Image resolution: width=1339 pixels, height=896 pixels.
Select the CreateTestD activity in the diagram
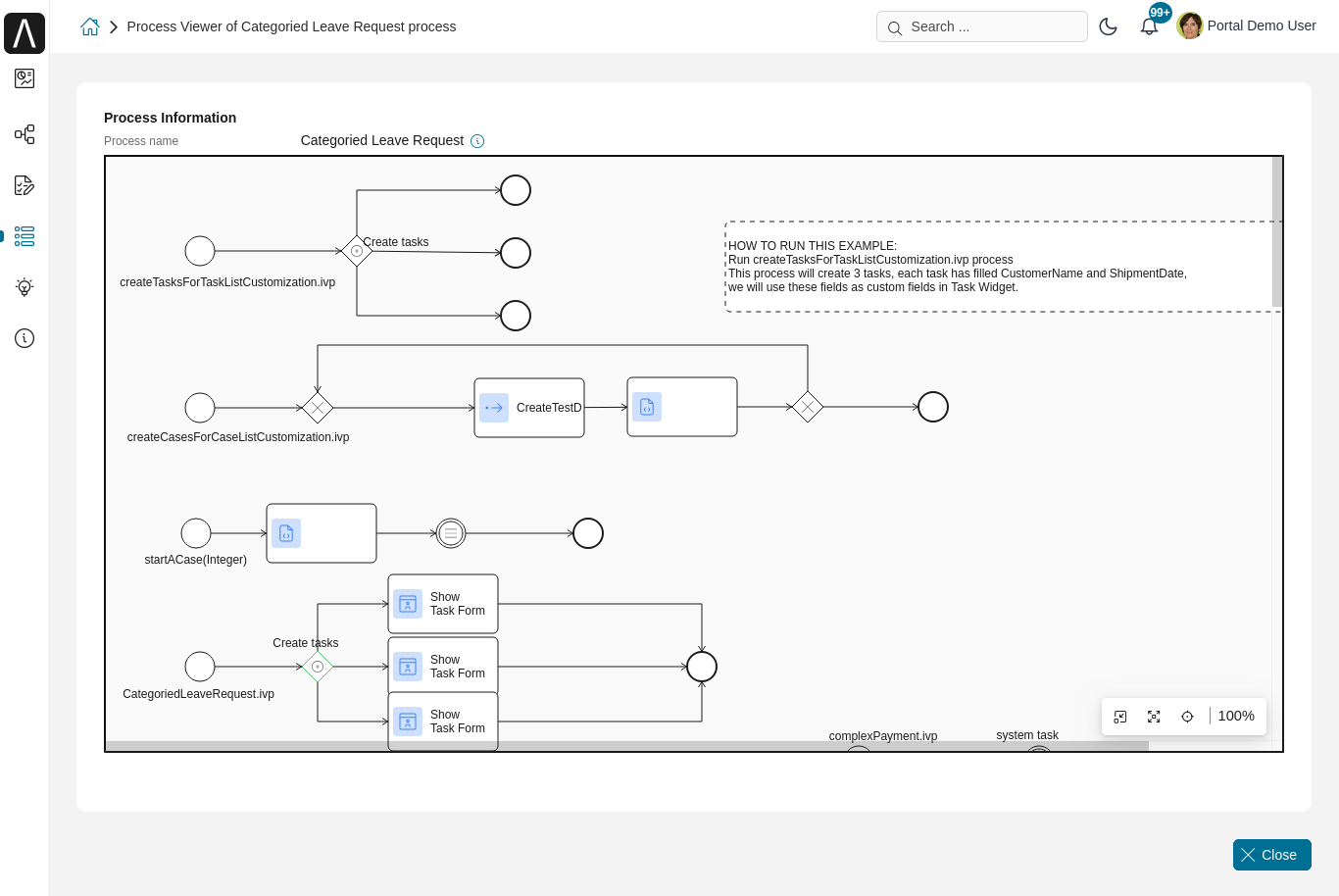coord(529,408)
